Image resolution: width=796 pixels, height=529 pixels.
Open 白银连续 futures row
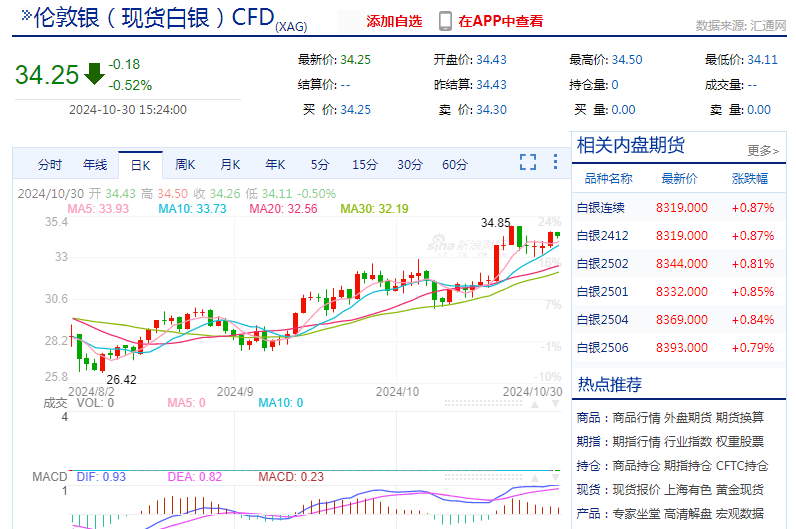679,208
